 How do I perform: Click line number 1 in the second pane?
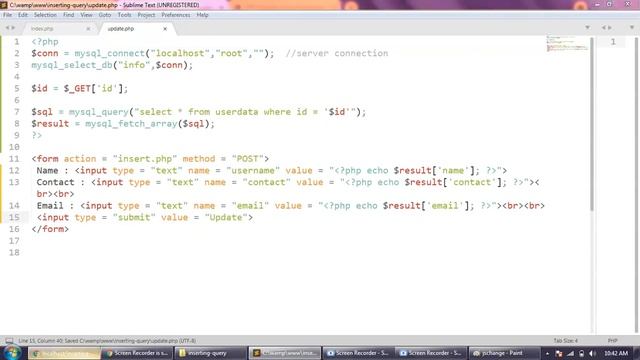click(613, 42)
